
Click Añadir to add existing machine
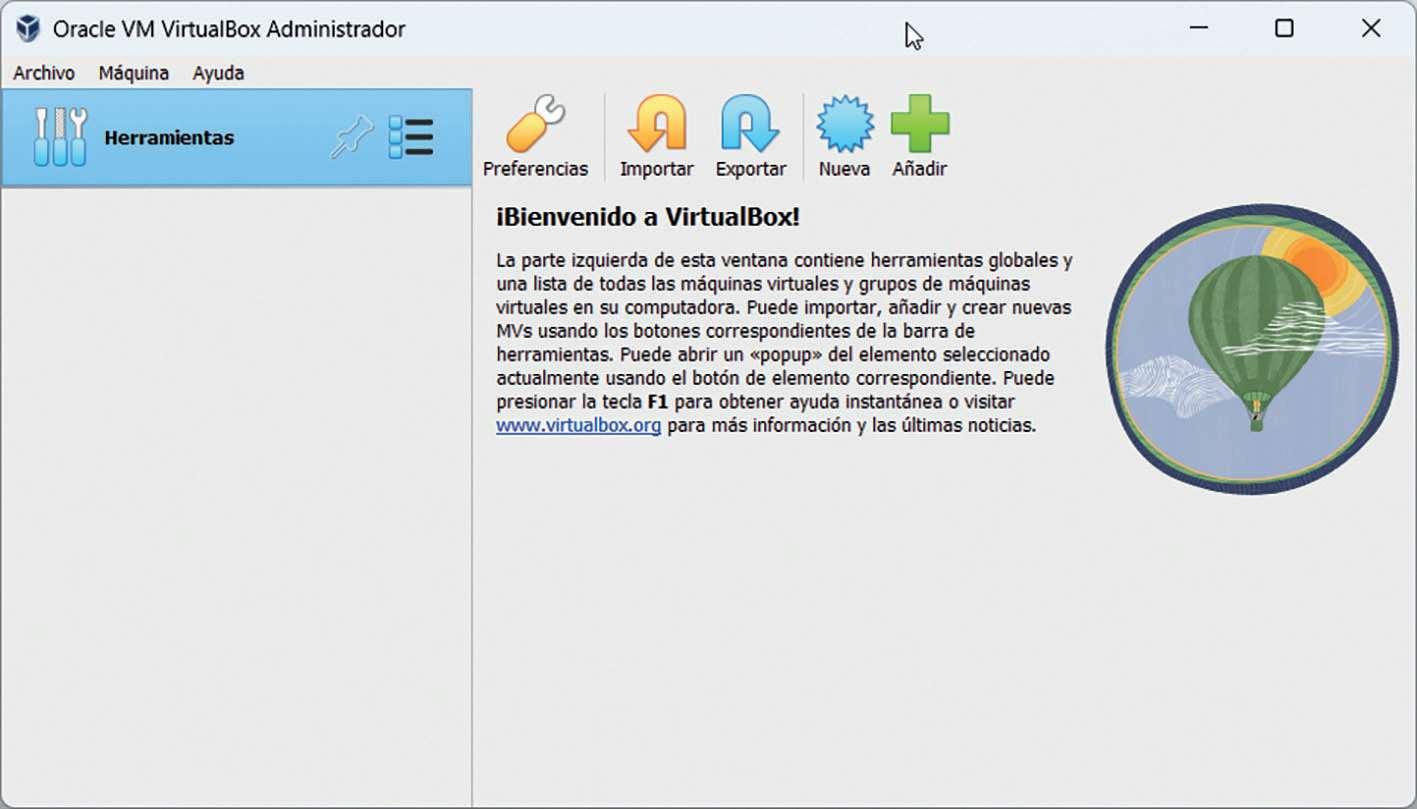click(919, 137)
